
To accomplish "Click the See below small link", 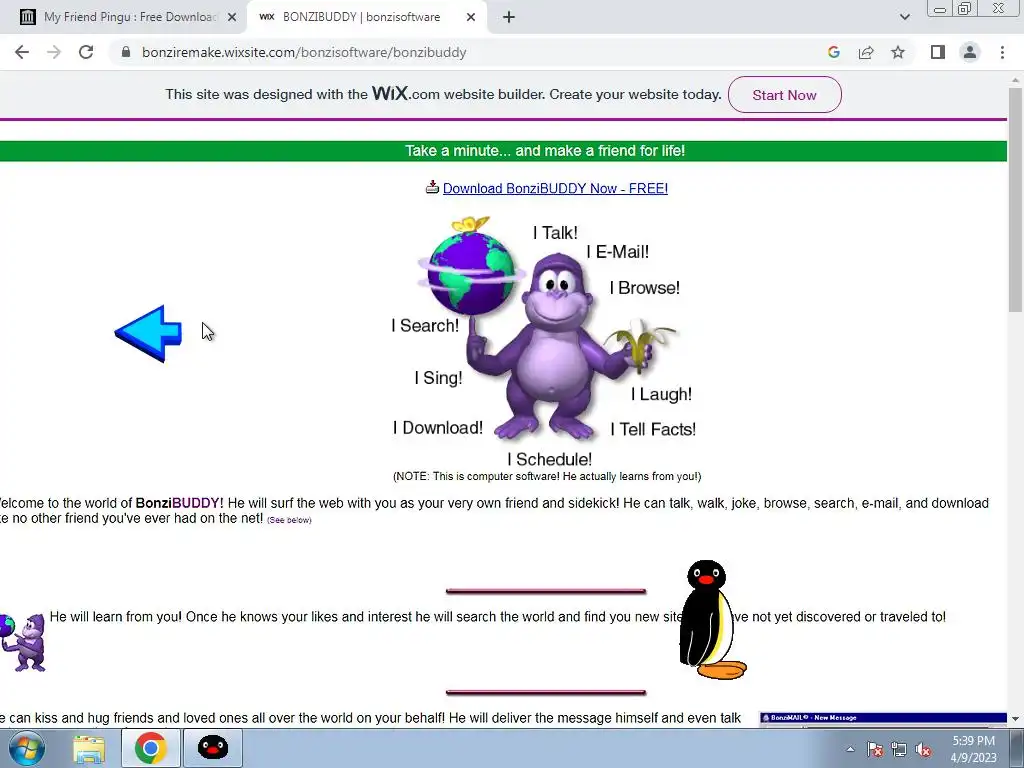I will [x=289, y=520].
